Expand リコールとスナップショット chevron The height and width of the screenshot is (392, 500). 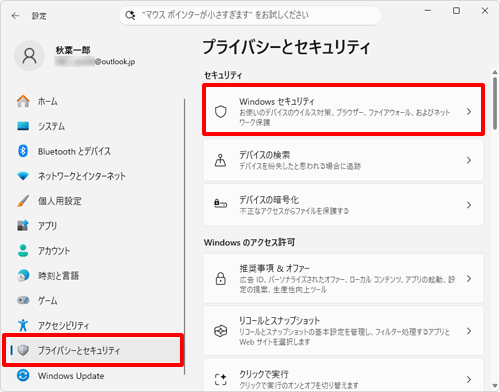[469, 331]
